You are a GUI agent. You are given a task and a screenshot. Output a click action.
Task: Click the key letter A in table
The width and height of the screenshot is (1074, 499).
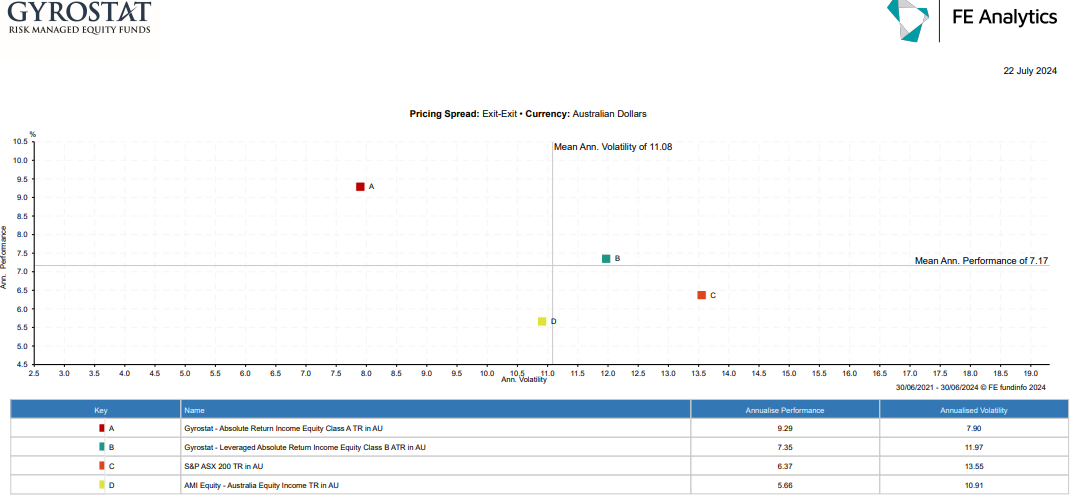[x=111, y=428]
